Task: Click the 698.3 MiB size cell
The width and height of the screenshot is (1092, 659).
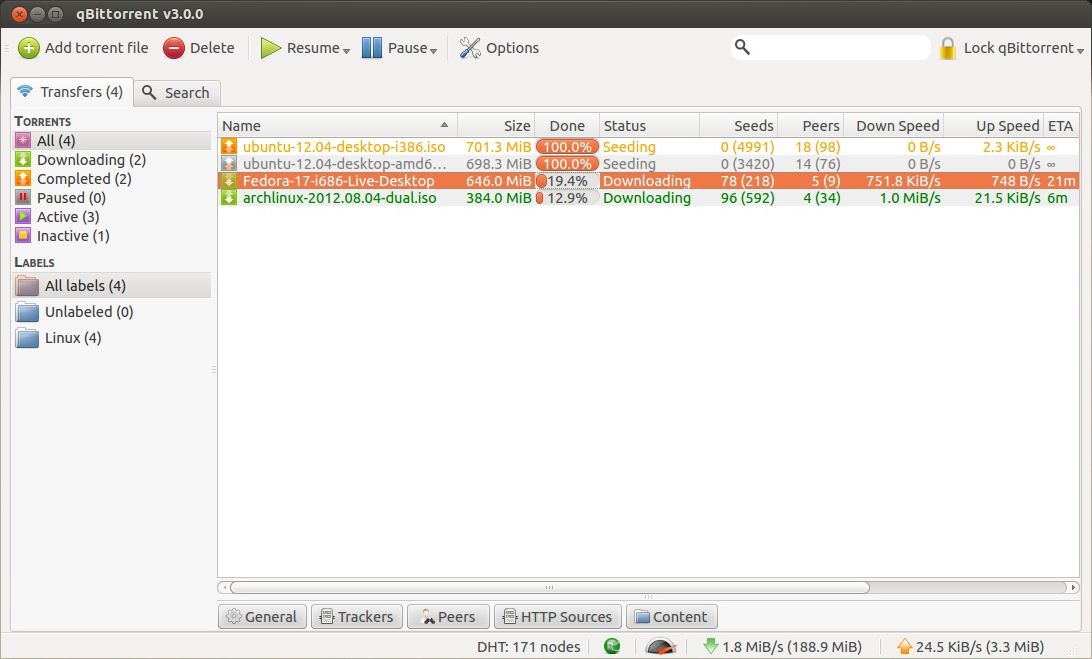Action: (x=499, y=164)
